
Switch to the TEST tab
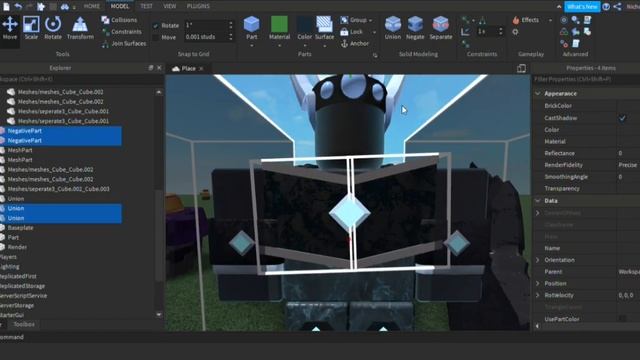(x=146, y=6)
